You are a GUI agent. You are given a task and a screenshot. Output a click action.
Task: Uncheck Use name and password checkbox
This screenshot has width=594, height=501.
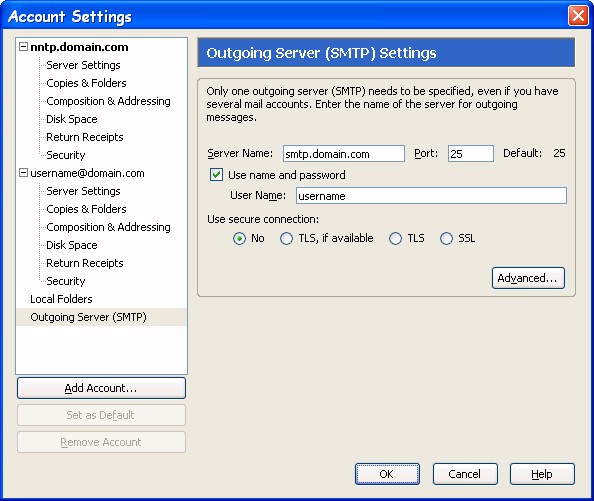click(x=216, y=175)
